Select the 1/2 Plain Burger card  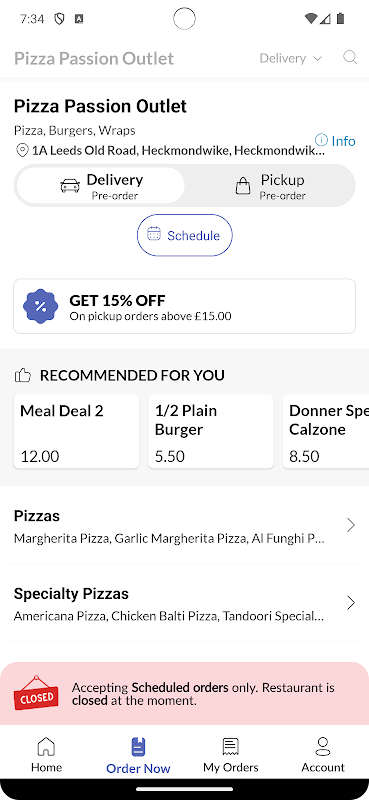coord(211,432)
